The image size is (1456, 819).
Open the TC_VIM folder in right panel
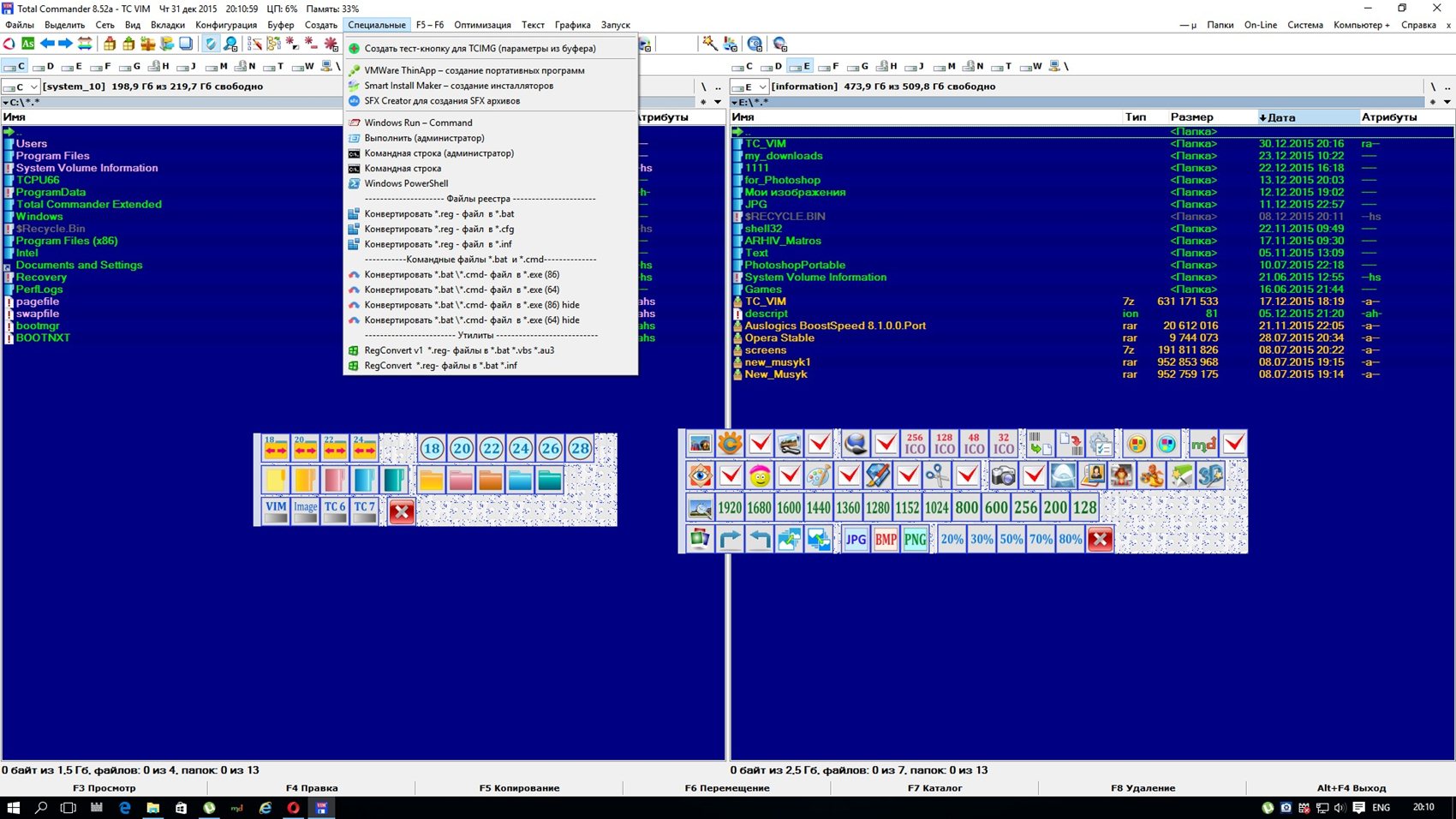pos(765,144)
